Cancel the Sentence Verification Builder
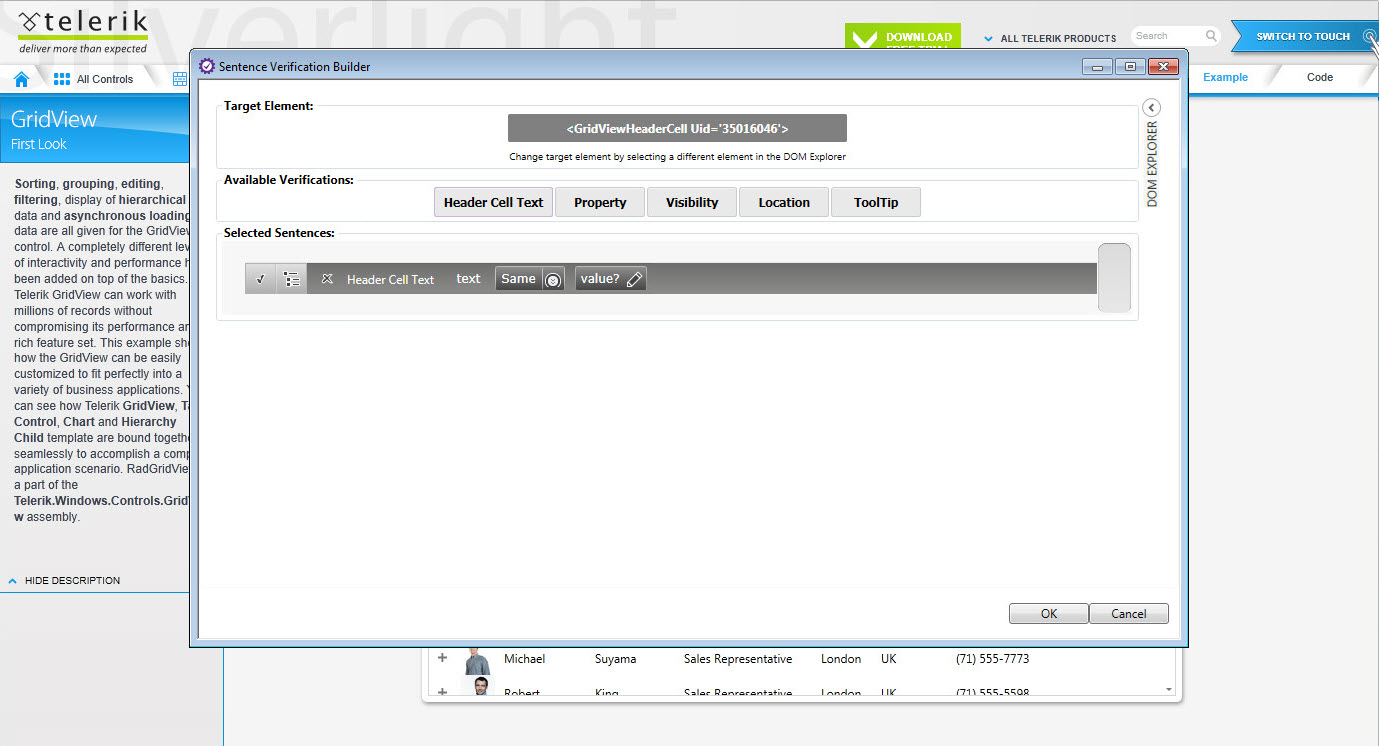The width and height of the screenshot is (1379, 746). click(x=1129, y=614)
